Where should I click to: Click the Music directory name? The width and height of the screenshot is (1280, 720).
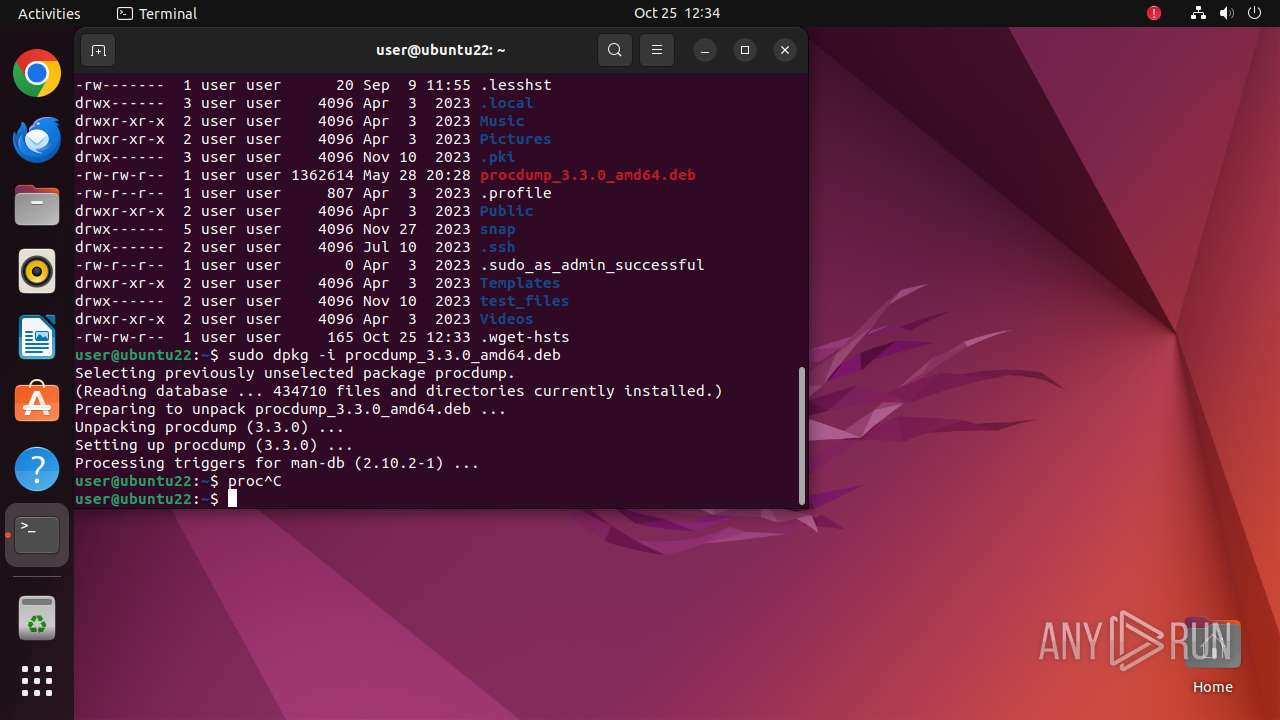502,121
